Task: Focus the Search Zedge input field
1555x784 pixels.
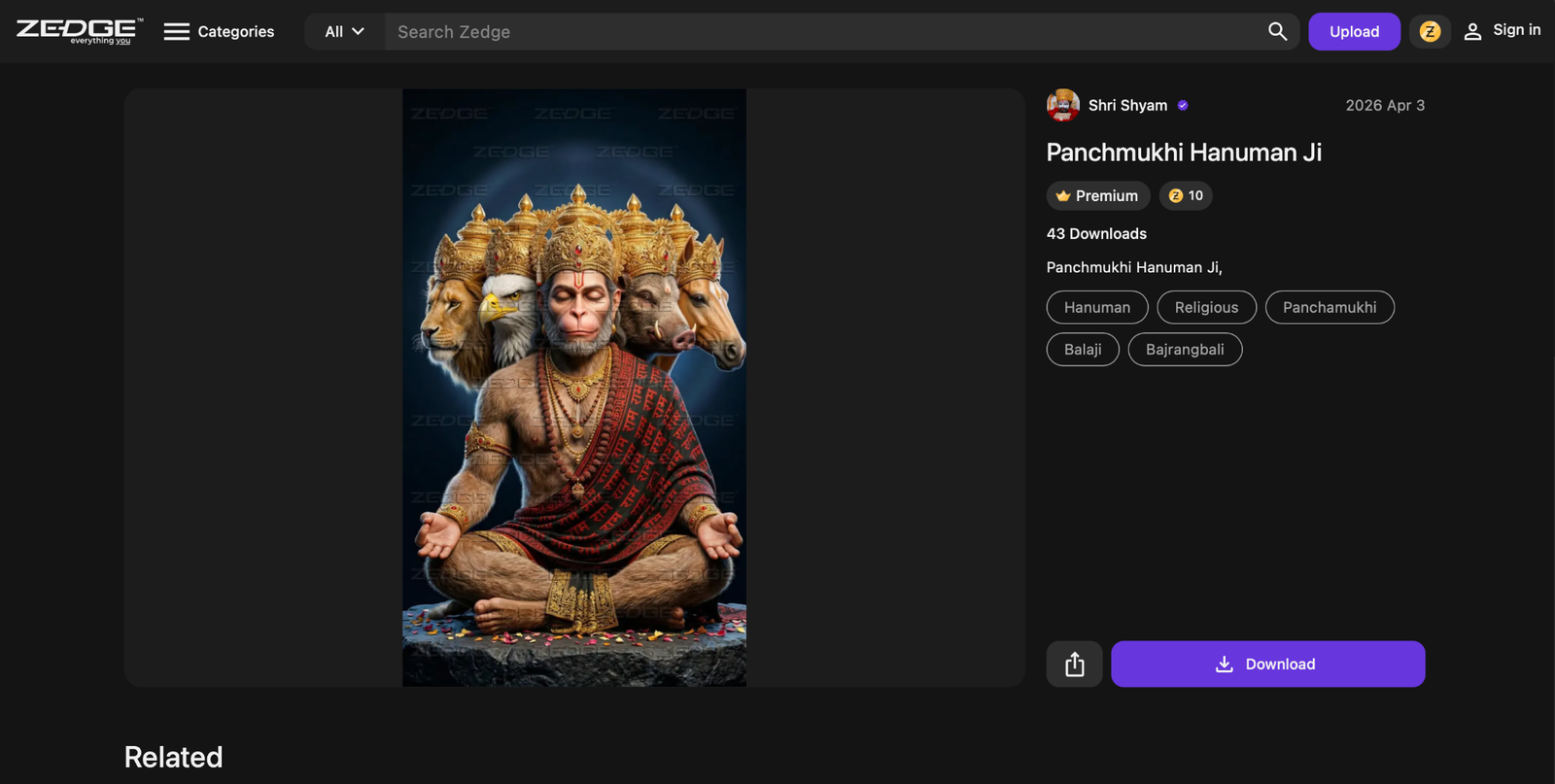Action: point(826,32)
